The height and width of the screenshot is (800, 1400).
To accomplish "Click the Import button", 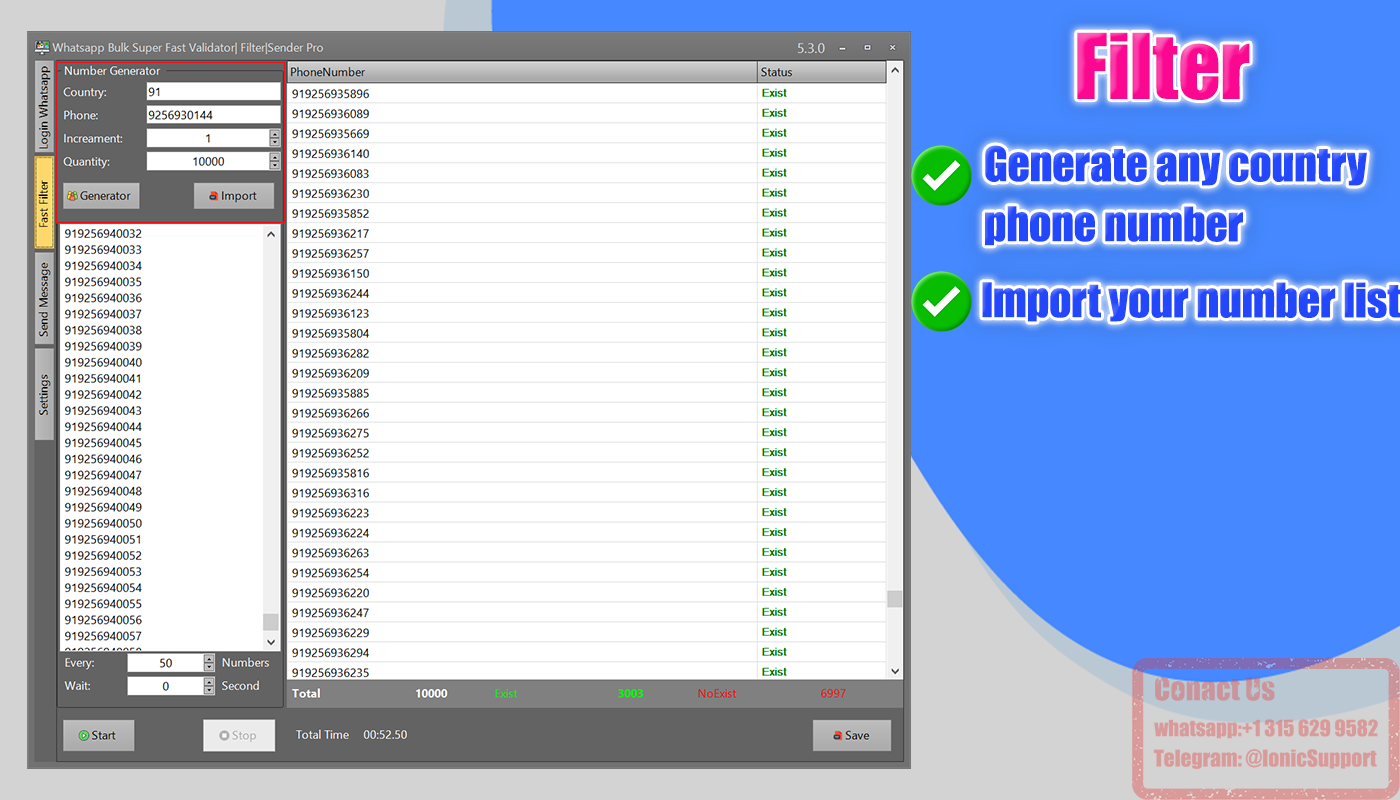I will tap(233, 196).
